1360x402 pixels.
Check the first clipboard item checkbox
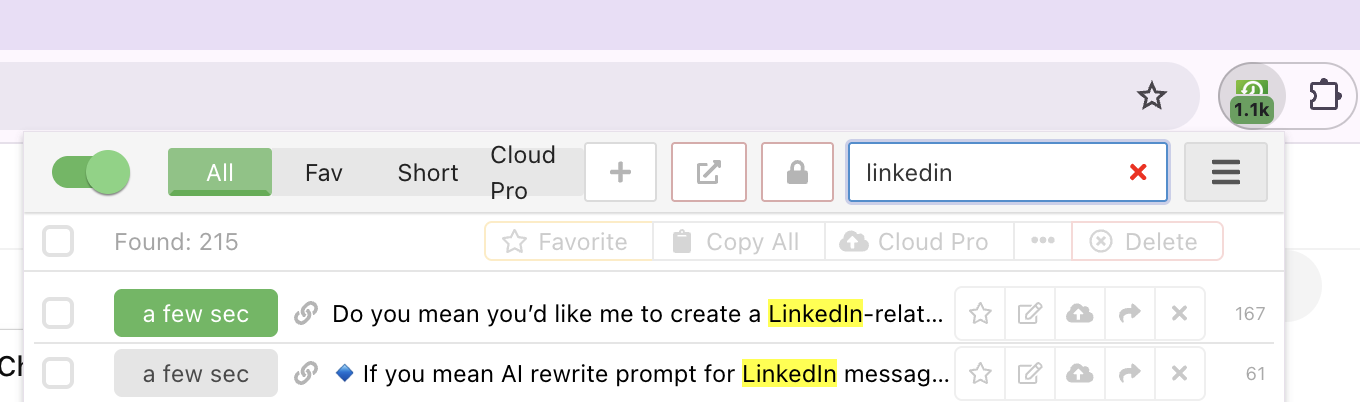point(58,314)
